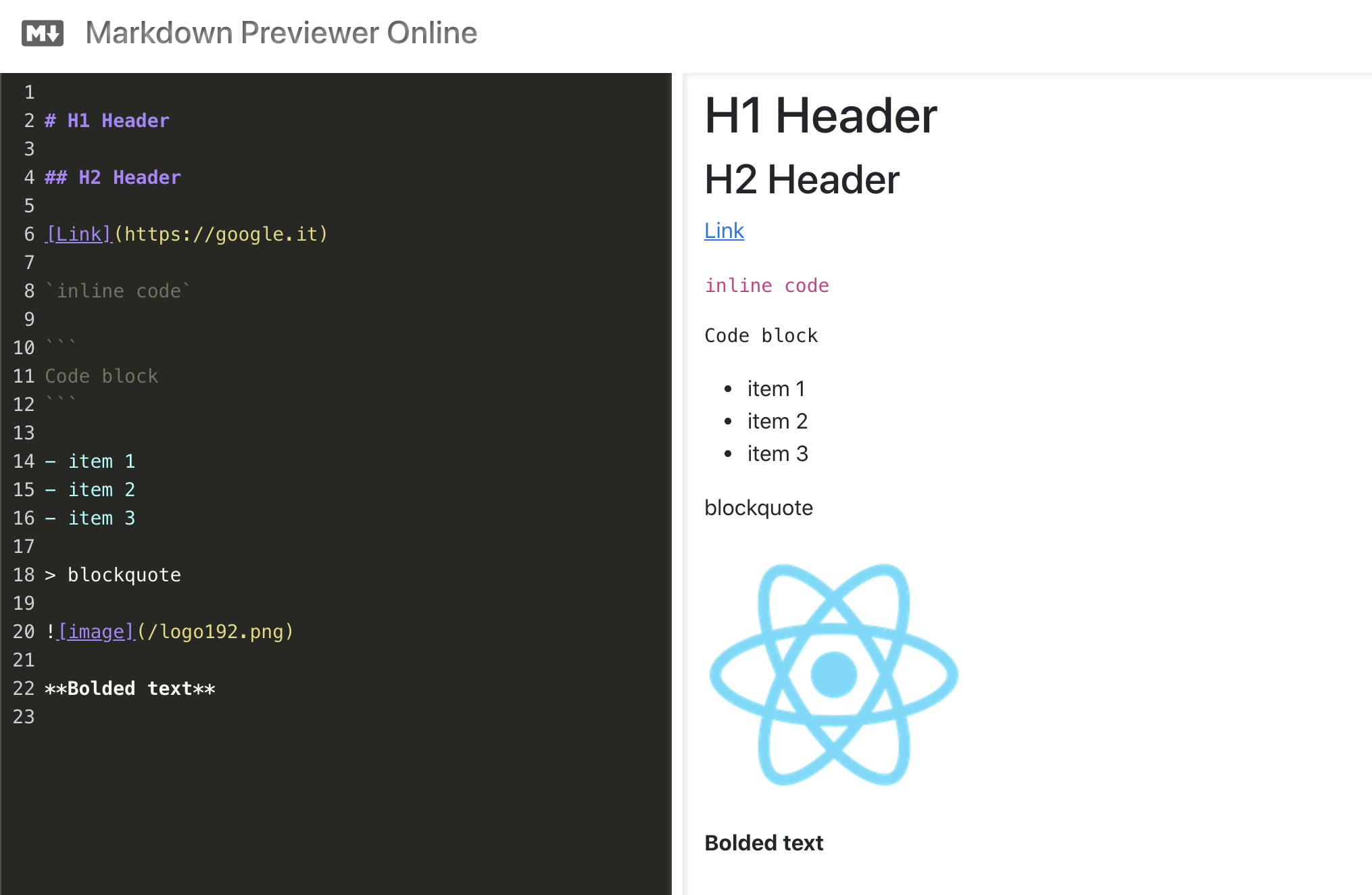Click '**Bolded text**' in editor
The width and height of the screenshot is (1372, 895).
pyautogui.click(x=130, y=688)
